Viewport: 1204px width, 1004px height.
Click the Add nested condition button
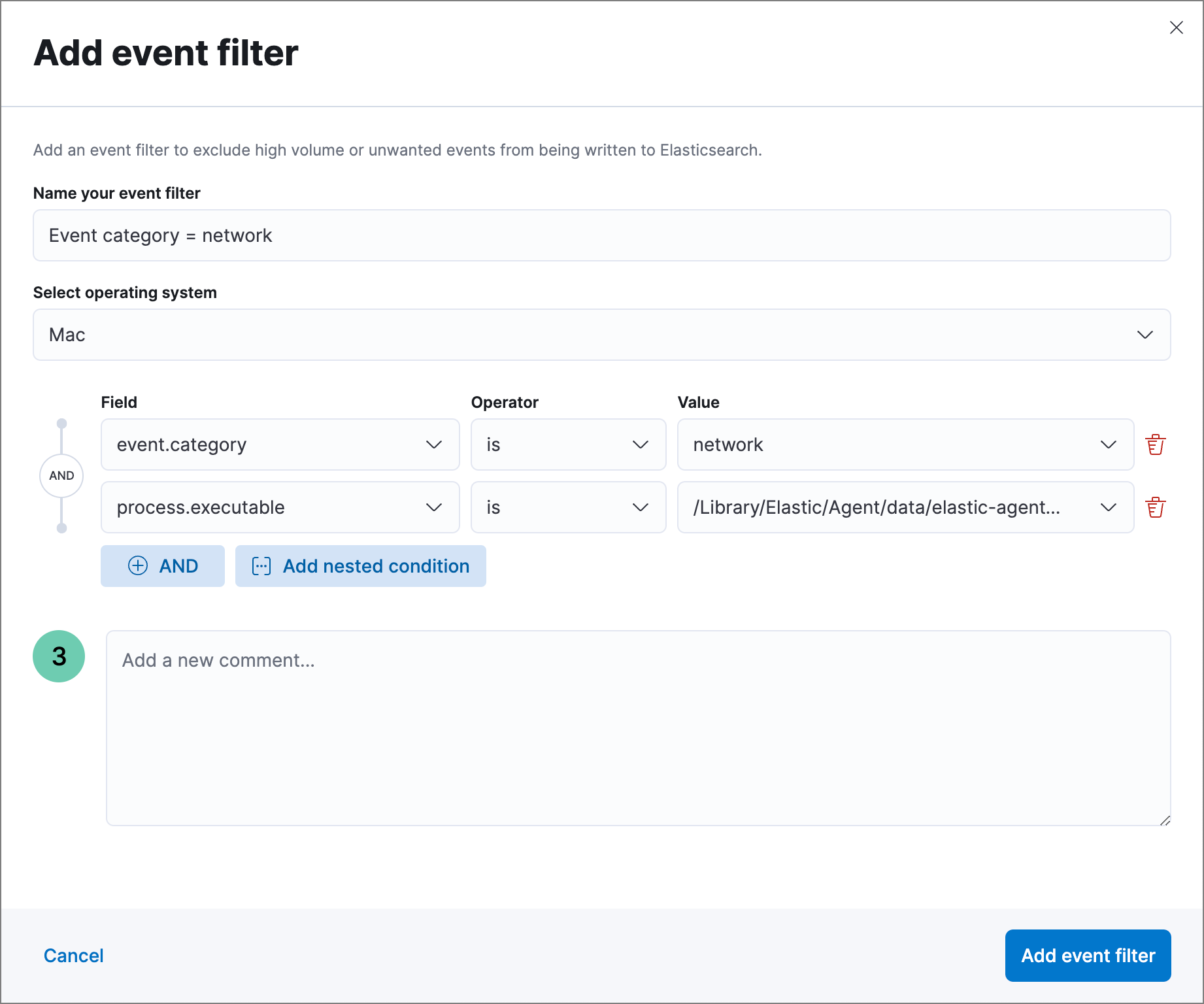[x=360, y=566]
